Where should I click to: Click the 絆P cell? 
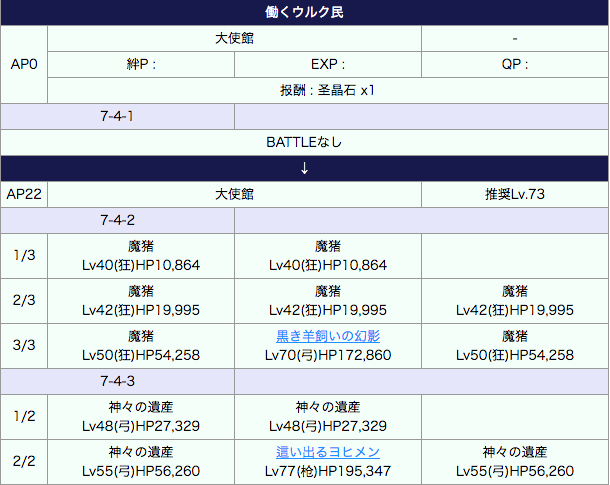pos(141,64)
